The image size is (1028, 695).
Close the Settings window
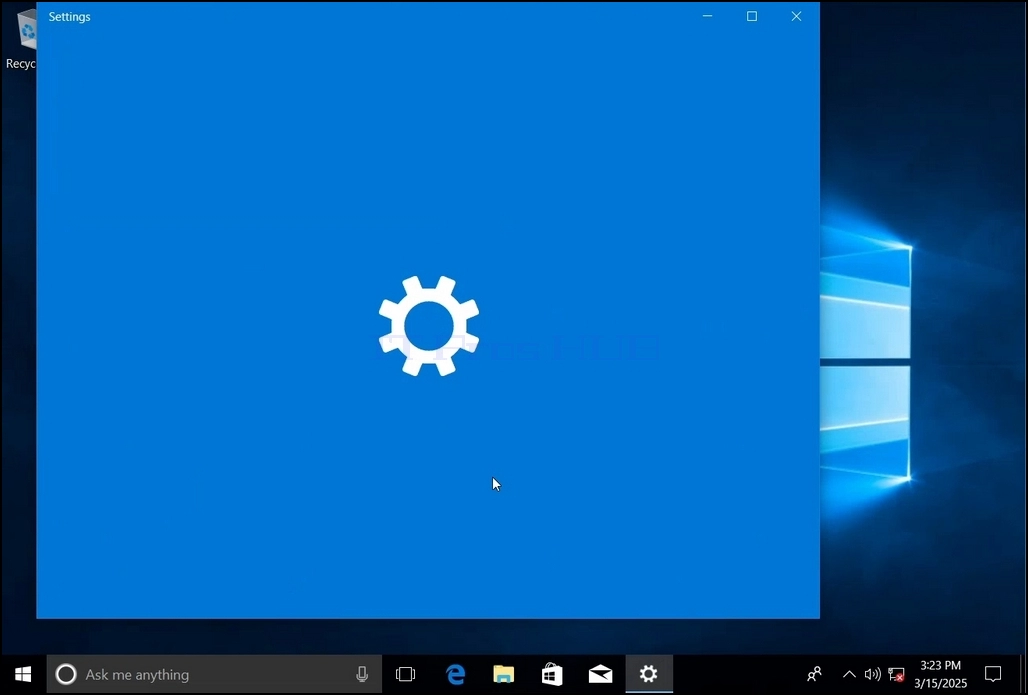pos(796,16)
